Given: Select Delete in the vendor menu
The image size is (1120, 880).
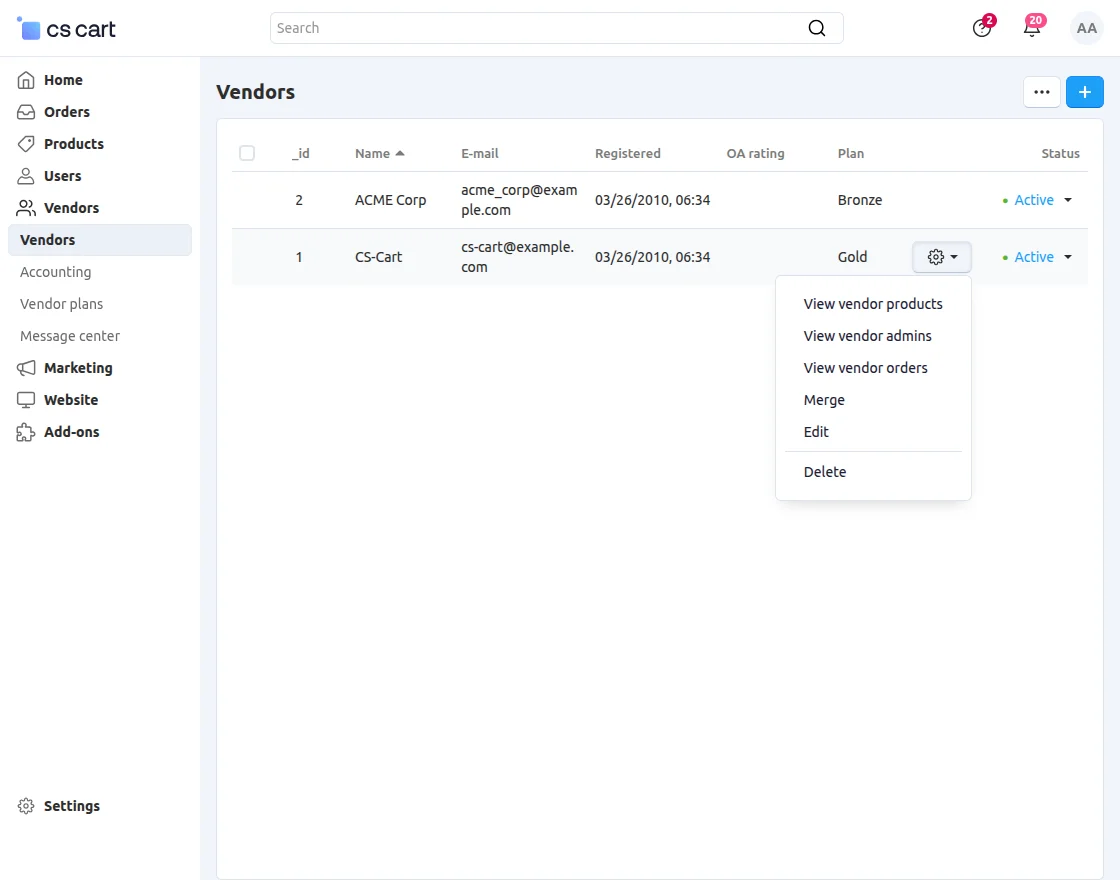Looking at the screenshot, I should [x=824, y=472].
